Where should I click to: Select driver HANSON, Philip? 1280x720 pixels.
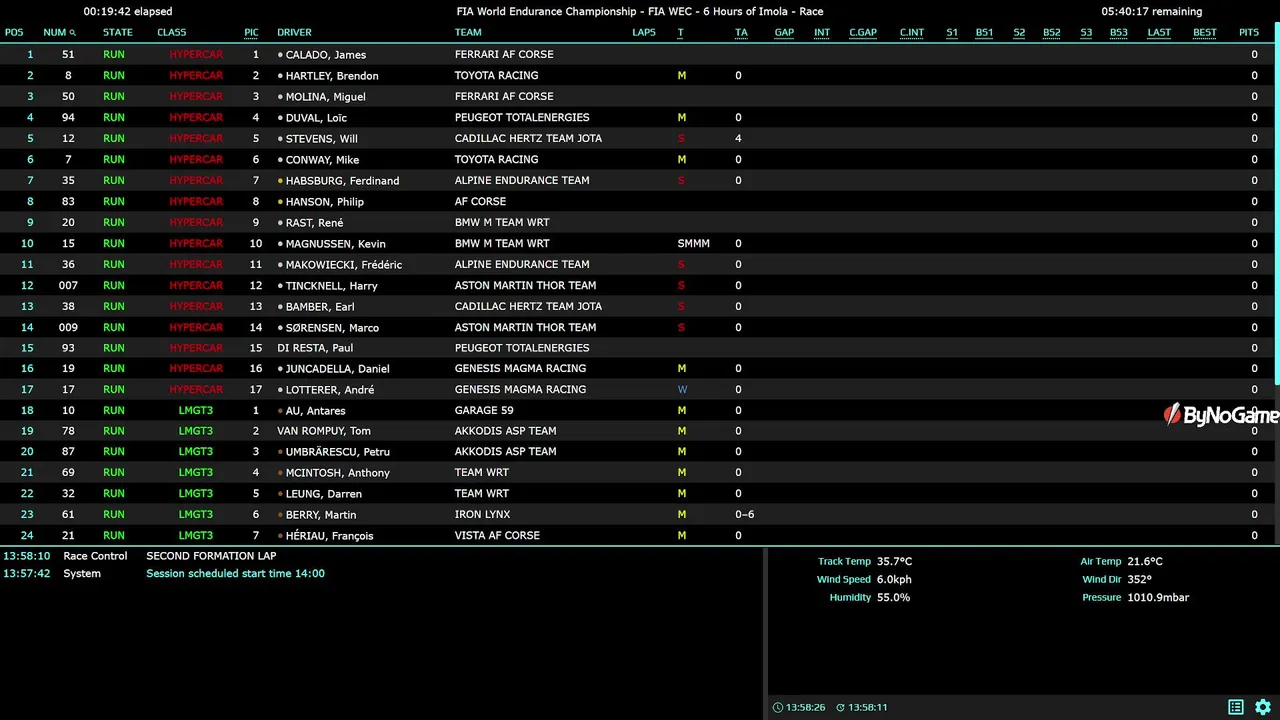point(324,202)
